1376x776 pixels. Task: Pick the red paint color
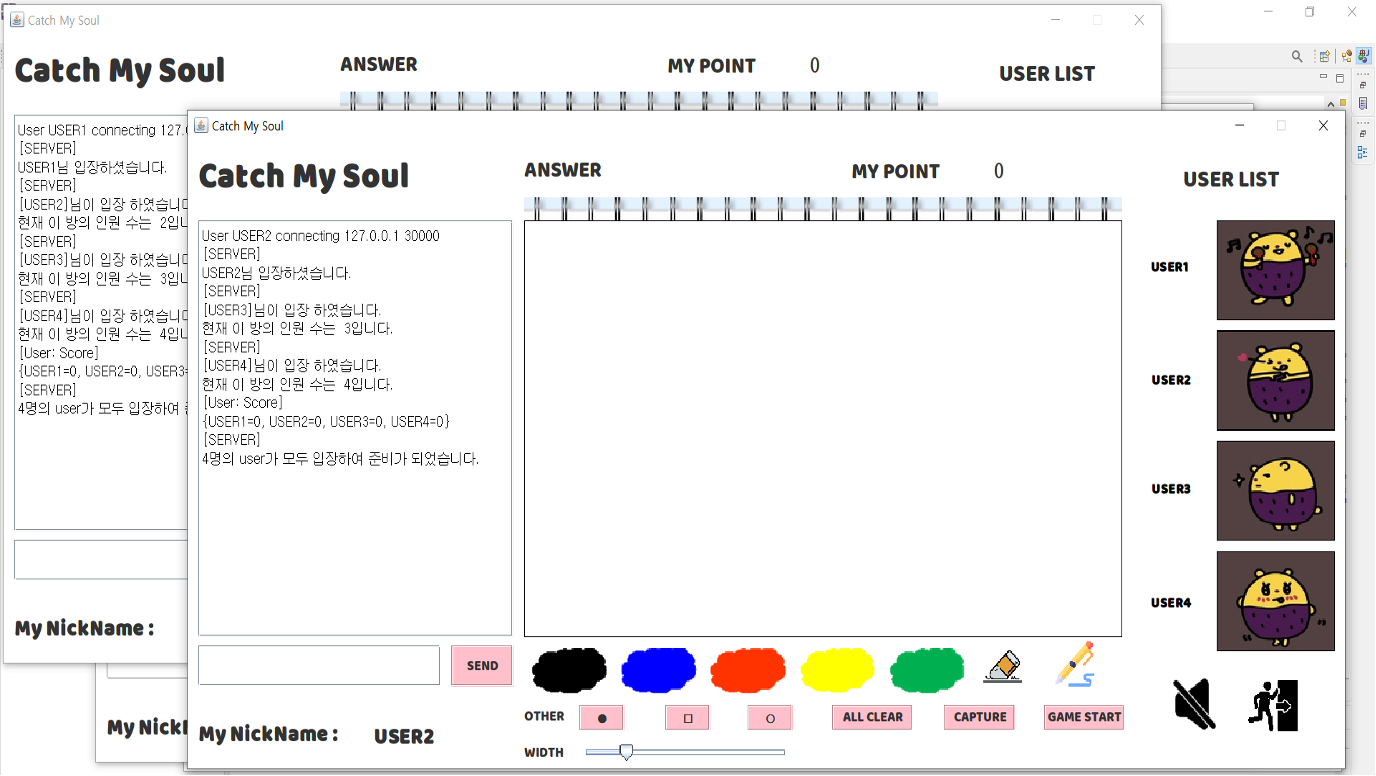click(x=748, y=670)
